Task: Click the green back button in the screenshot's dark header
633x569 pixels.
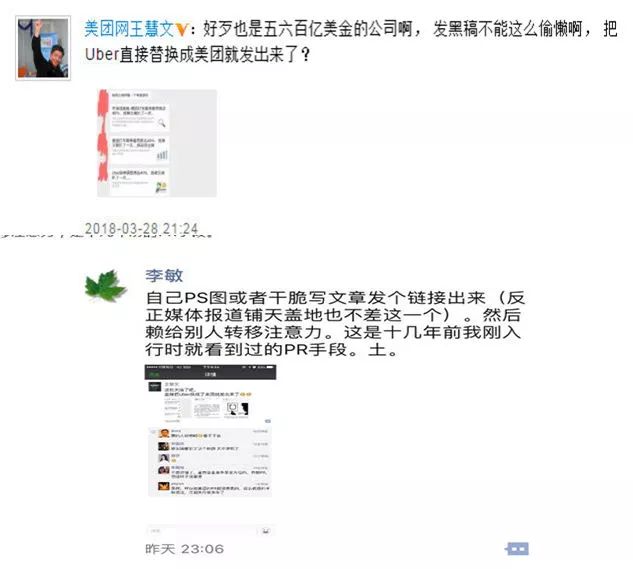Action: (x=154, y=375)
